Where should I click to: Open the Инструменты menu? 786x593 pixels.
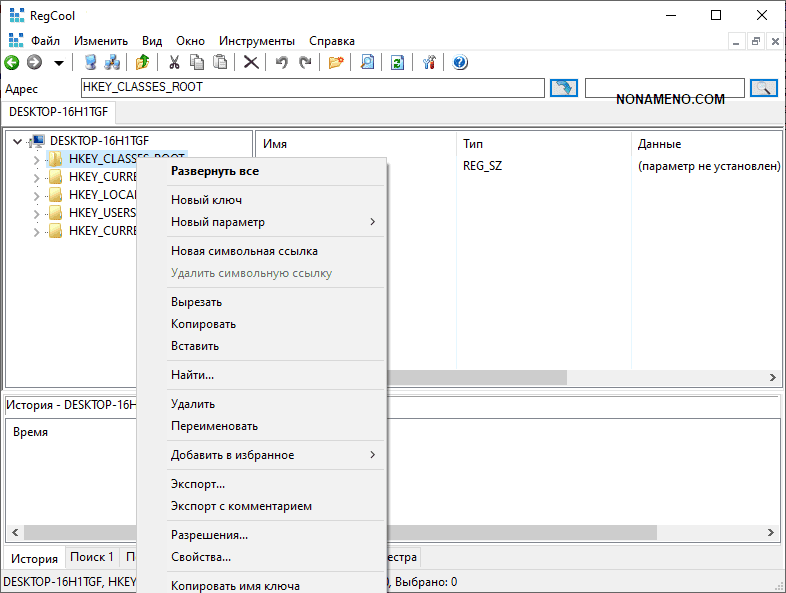257,41
